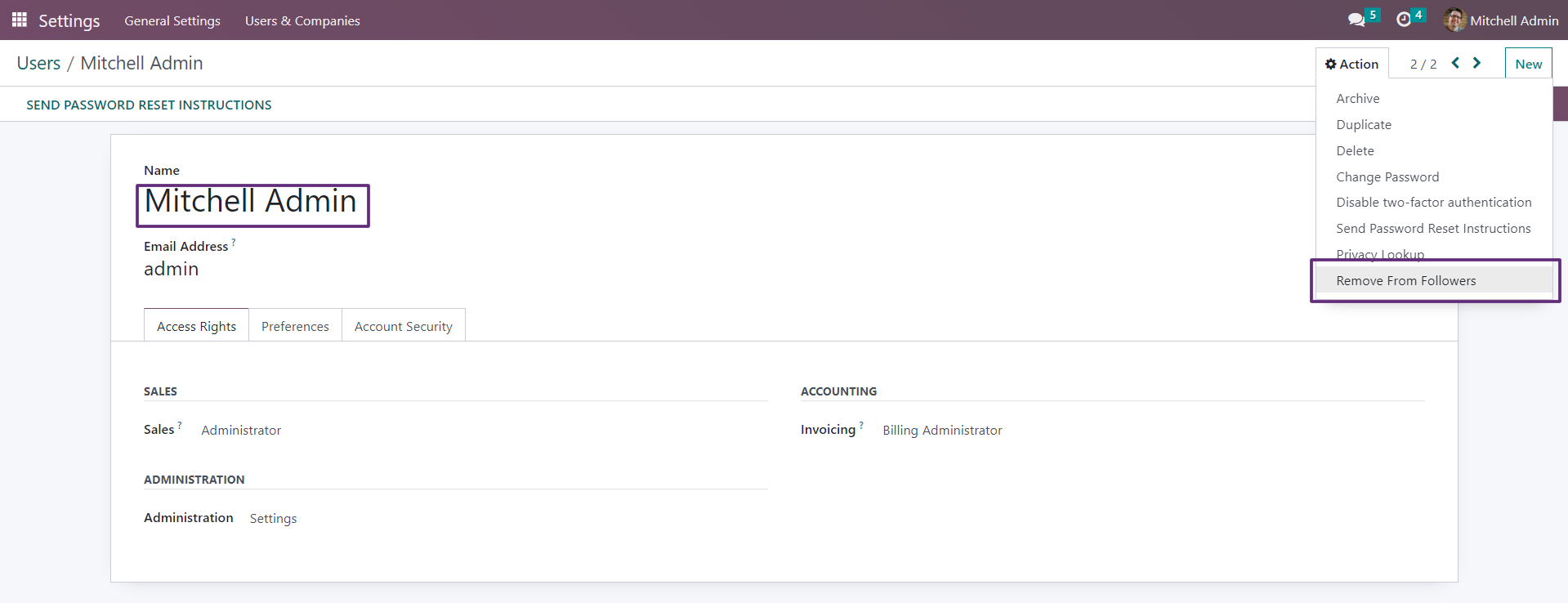1568x603 pixels.
Task: Click the New record button
Action: (x=1528, y=64)
